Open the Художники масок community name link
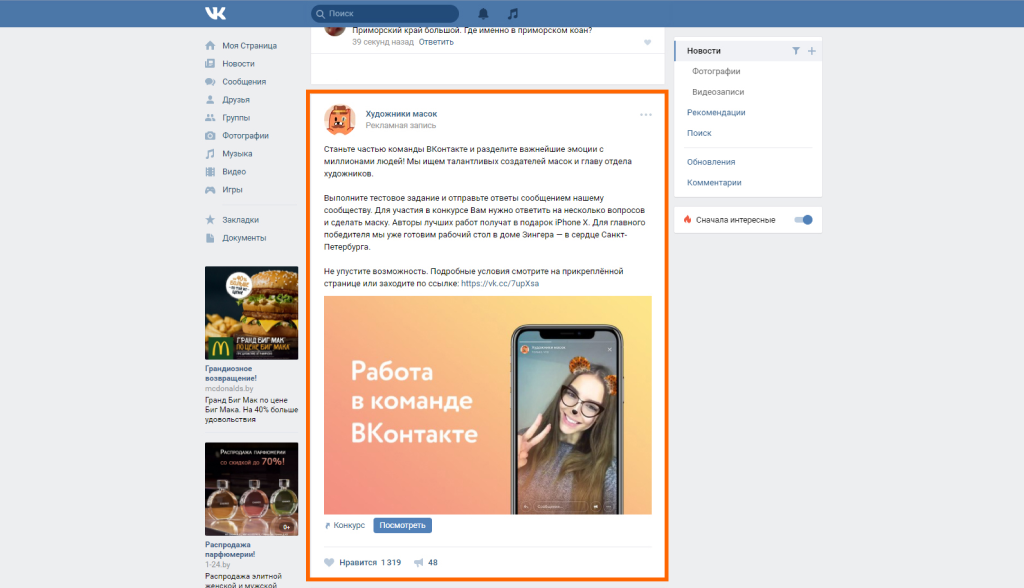This screenshot has height=588, width=1024. coord(401,114)
